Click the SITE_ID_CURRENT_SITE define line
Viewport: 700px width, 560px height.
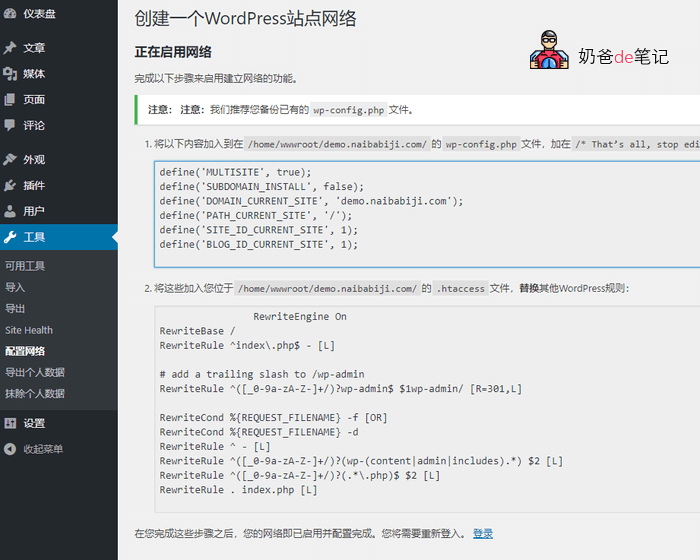(x=258, y=230)
